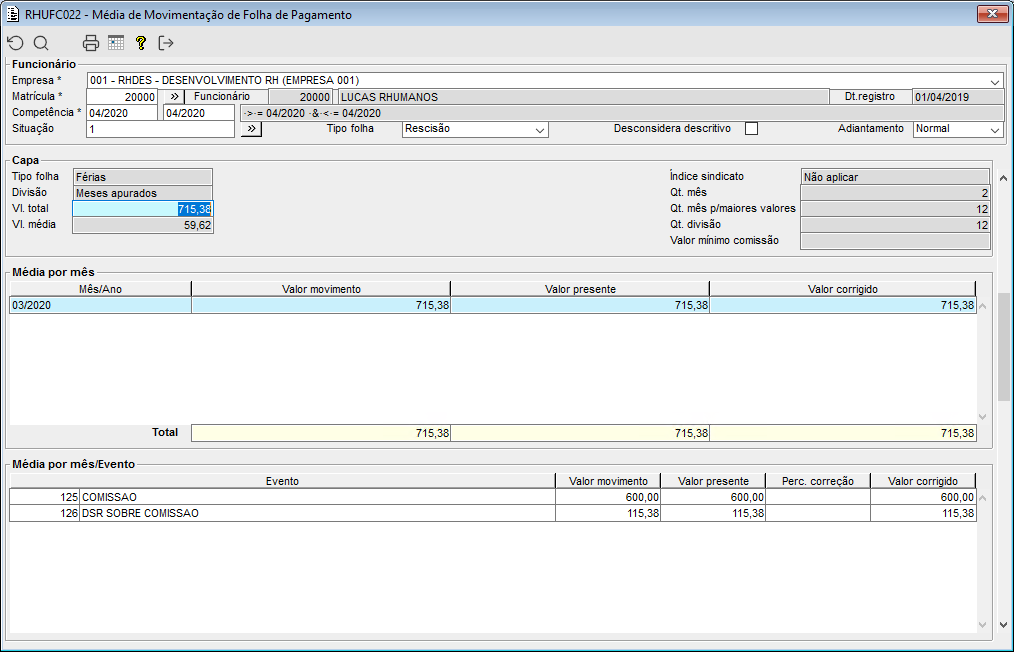
Task: Click the main window scrollbar up arrow
Action: pyautogui.click(x=1003, y=178)
